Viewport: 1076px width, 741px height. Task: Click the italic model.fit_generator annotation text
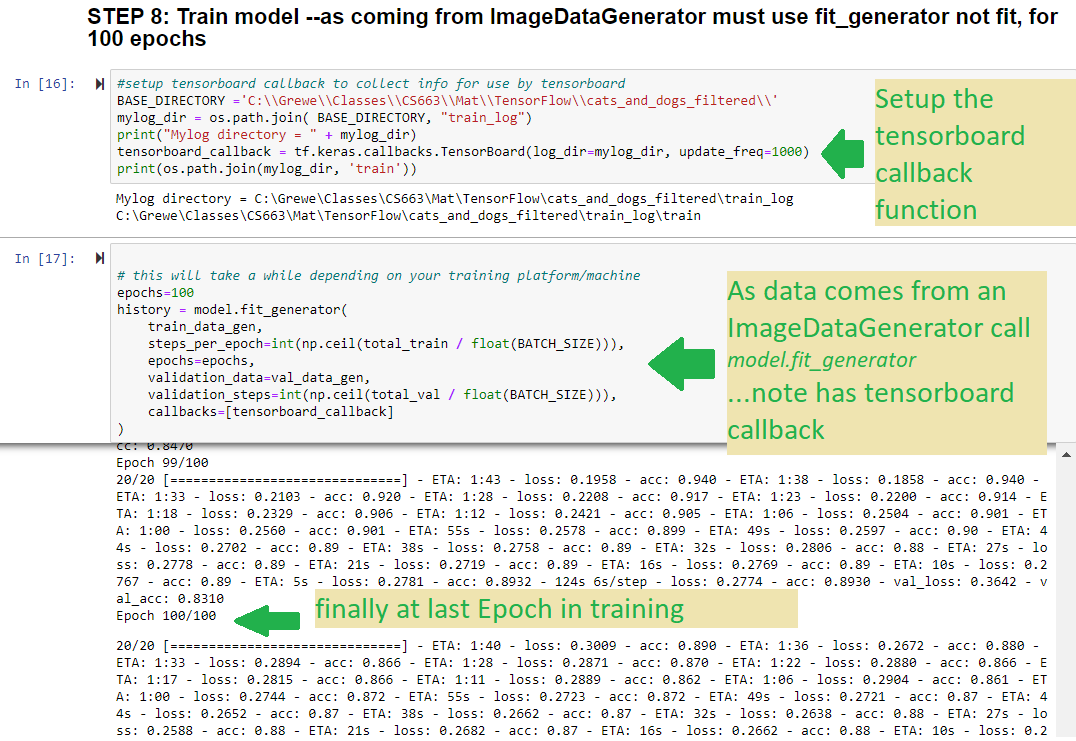pos(821,359)
